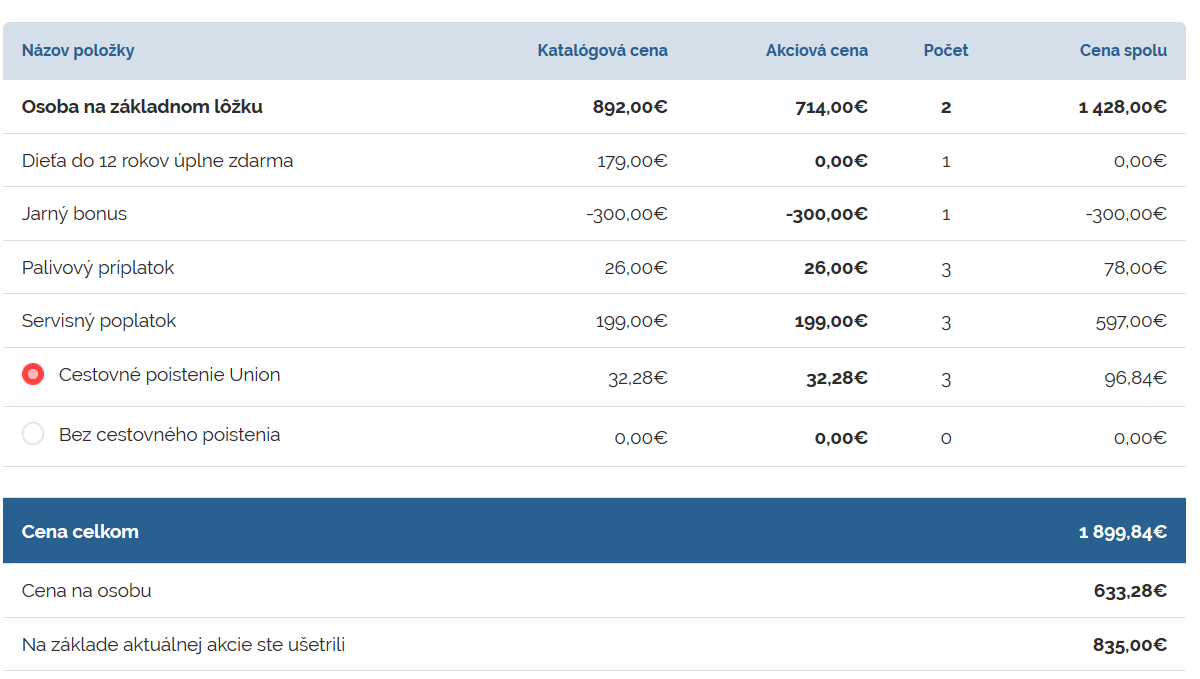This screenshot has width=1200, height=679.
Task: Click the 'Akciová cena' column header
Action: coord(816,51)
